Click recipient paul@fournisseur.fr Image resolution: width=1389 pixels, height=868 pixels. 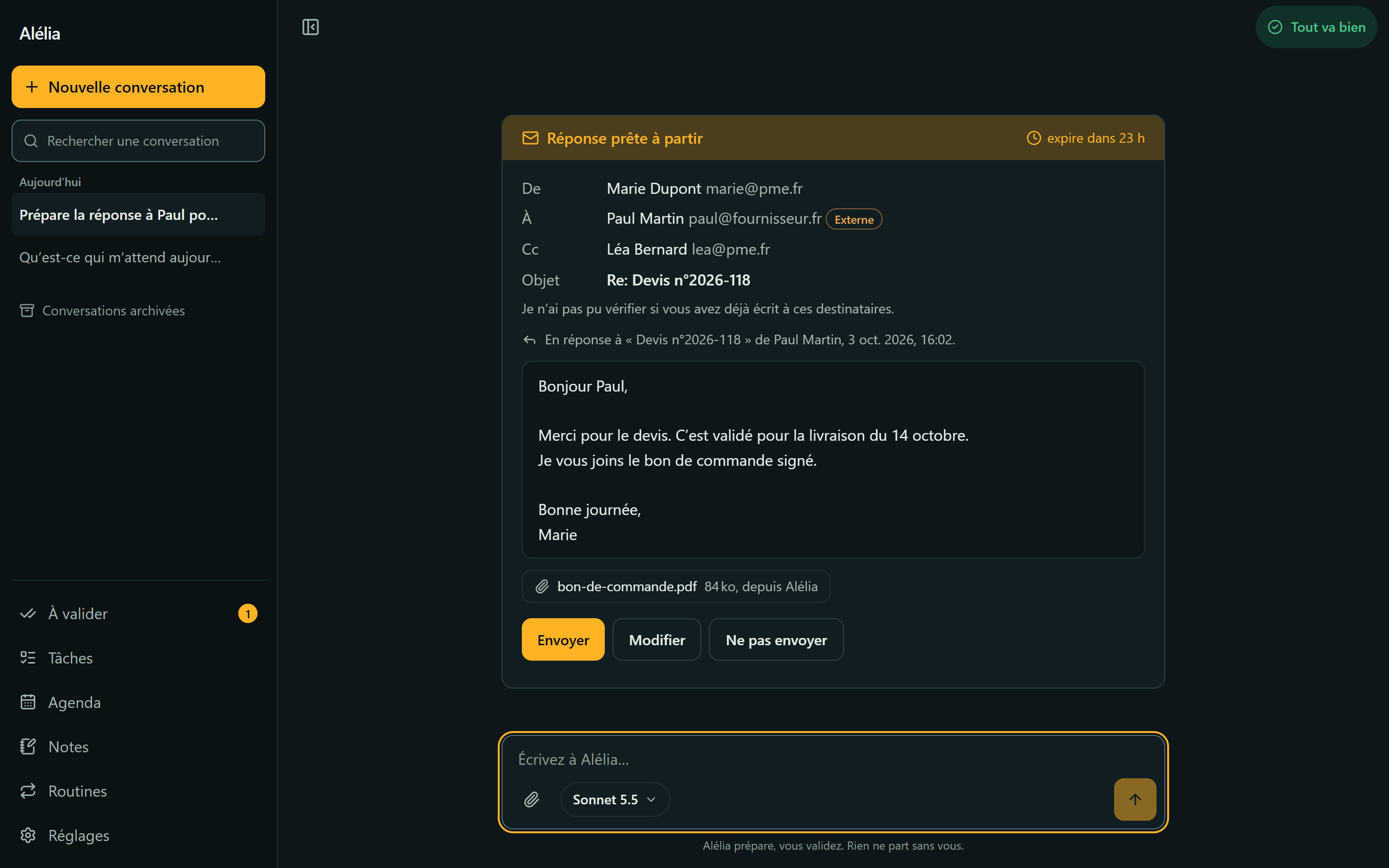tap(755, 219)
